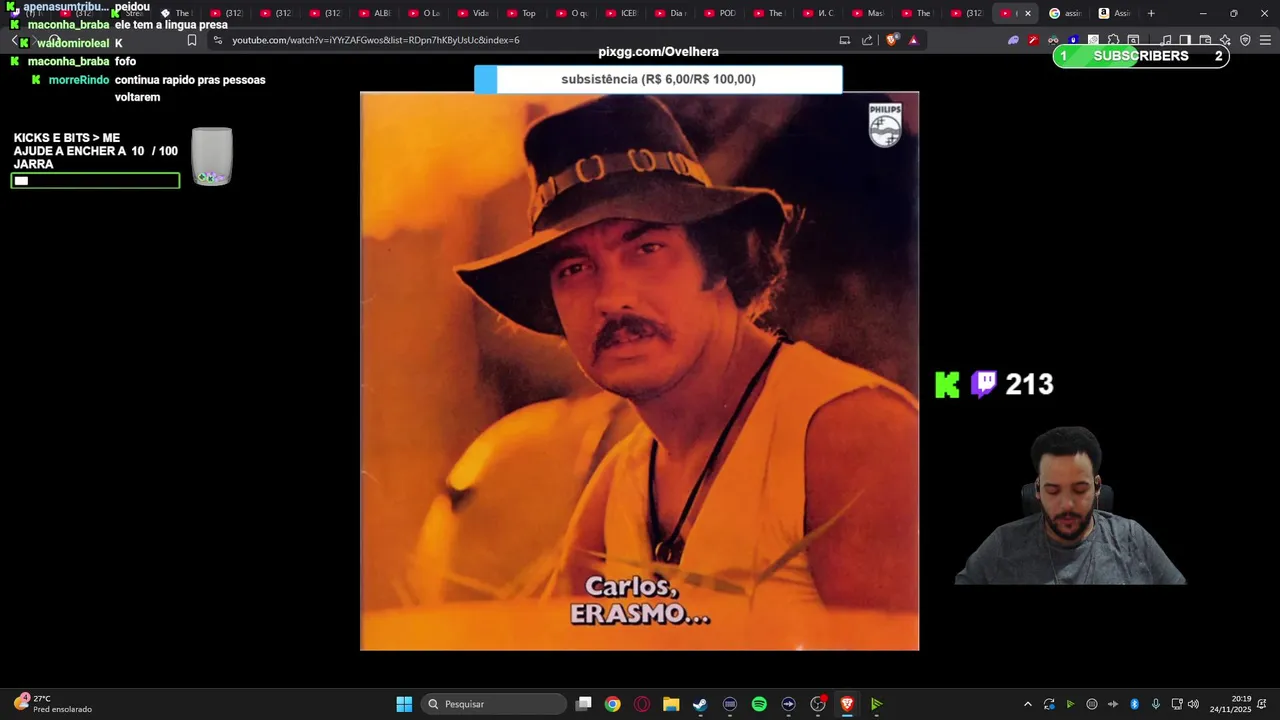The height and width of the screenshot is (720, 1280).
Task: Open site settings icon beside the URL
Action: click(x=218, y=40)
